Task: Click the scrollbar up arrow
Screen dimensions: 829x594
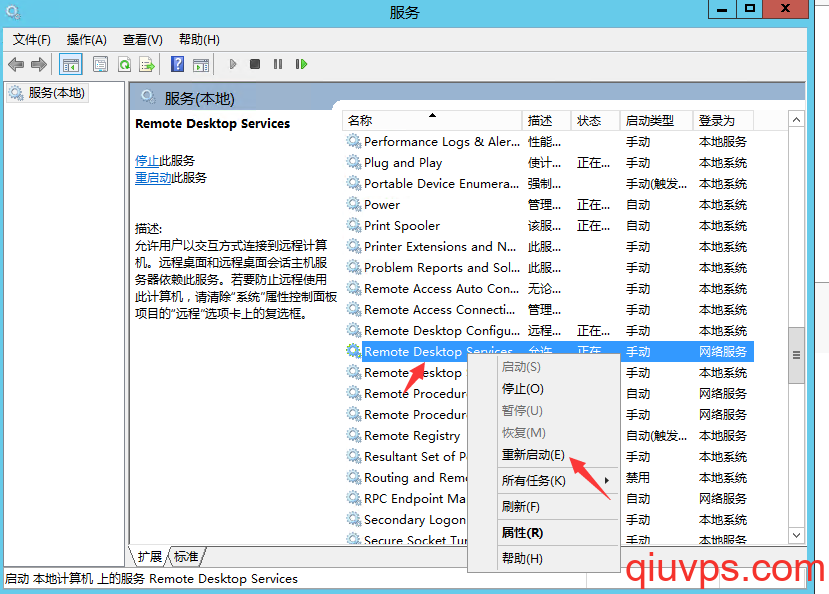Action: [x=796, y=120]
